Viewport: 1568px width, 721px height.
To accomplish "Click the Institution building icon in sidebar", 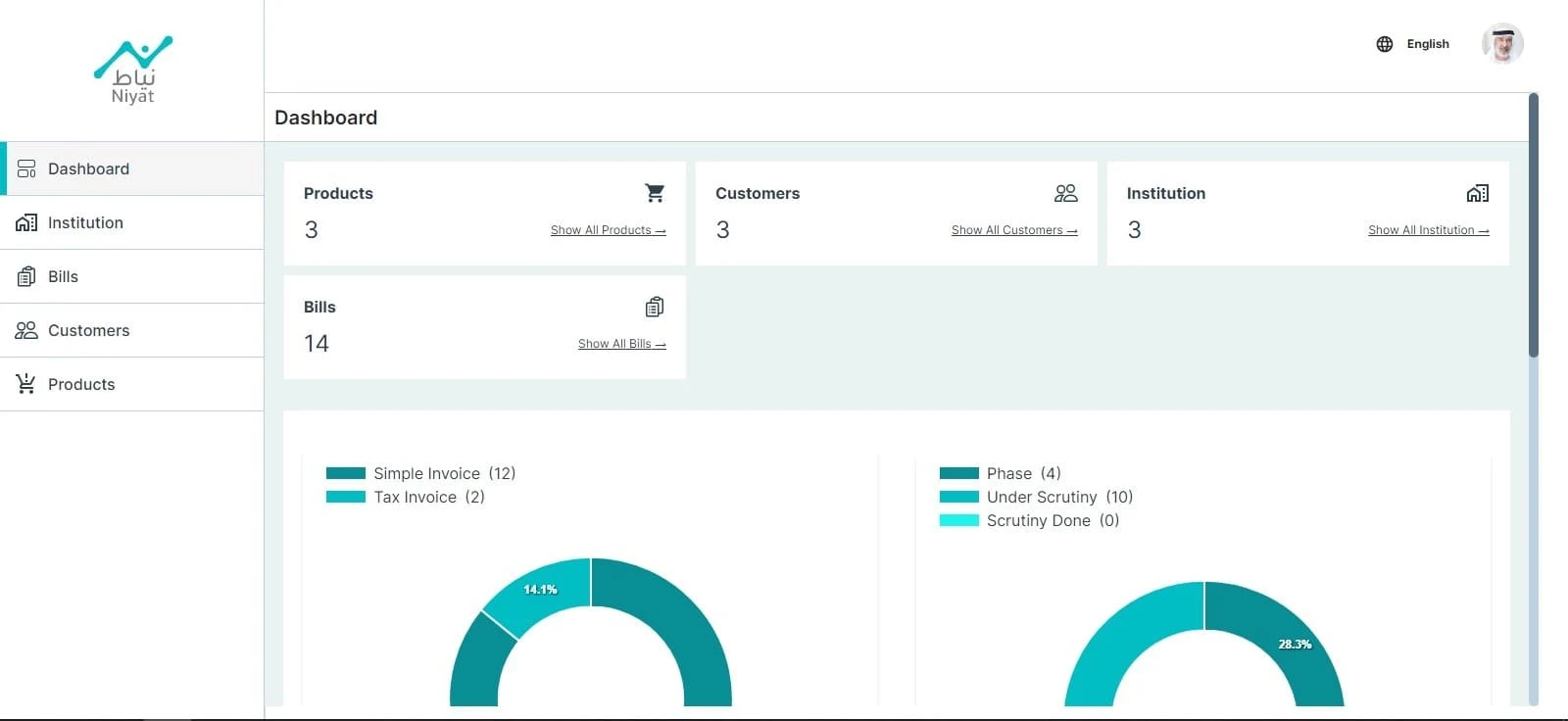I will pyautogui.click(x=26, y=222).
